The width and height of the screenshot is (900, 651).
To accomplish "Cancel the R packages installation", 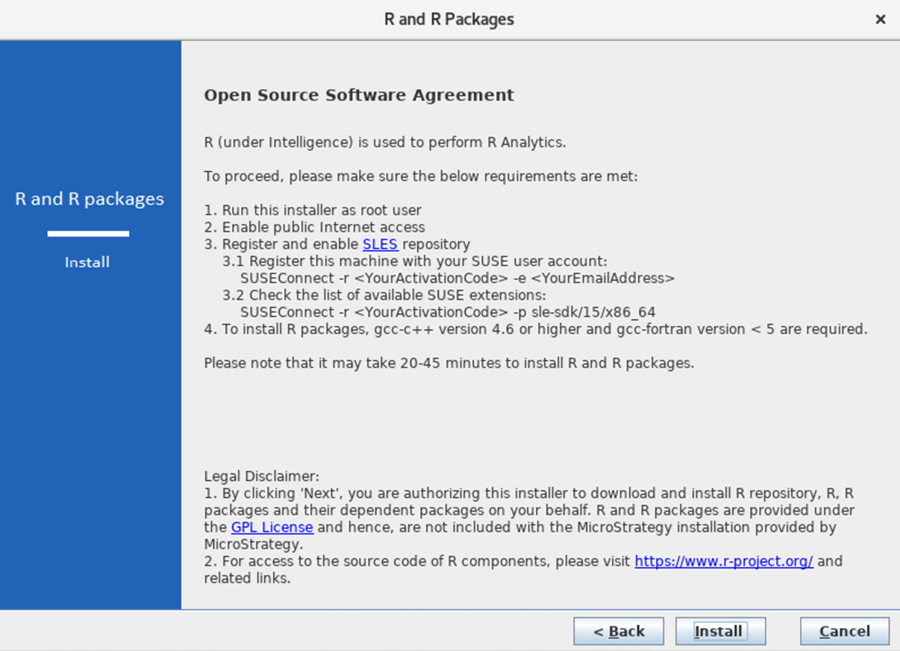I will pyautogui.click(x=845, y=631).
